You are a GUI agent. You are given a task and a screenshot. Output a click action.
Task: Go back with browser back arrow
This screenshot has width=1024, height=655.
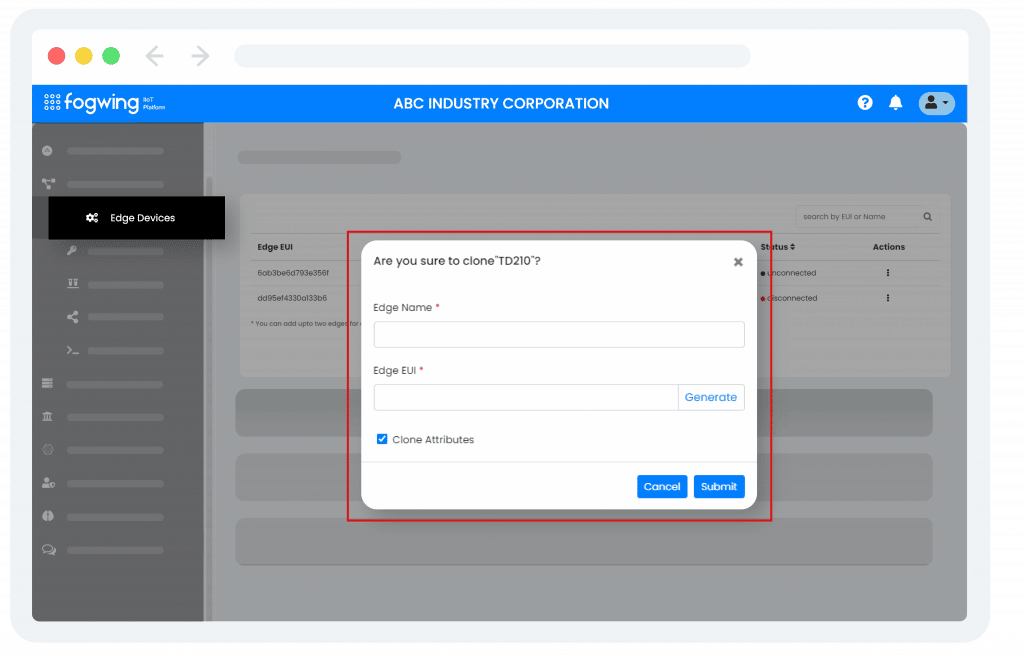[x=154, y=56]
